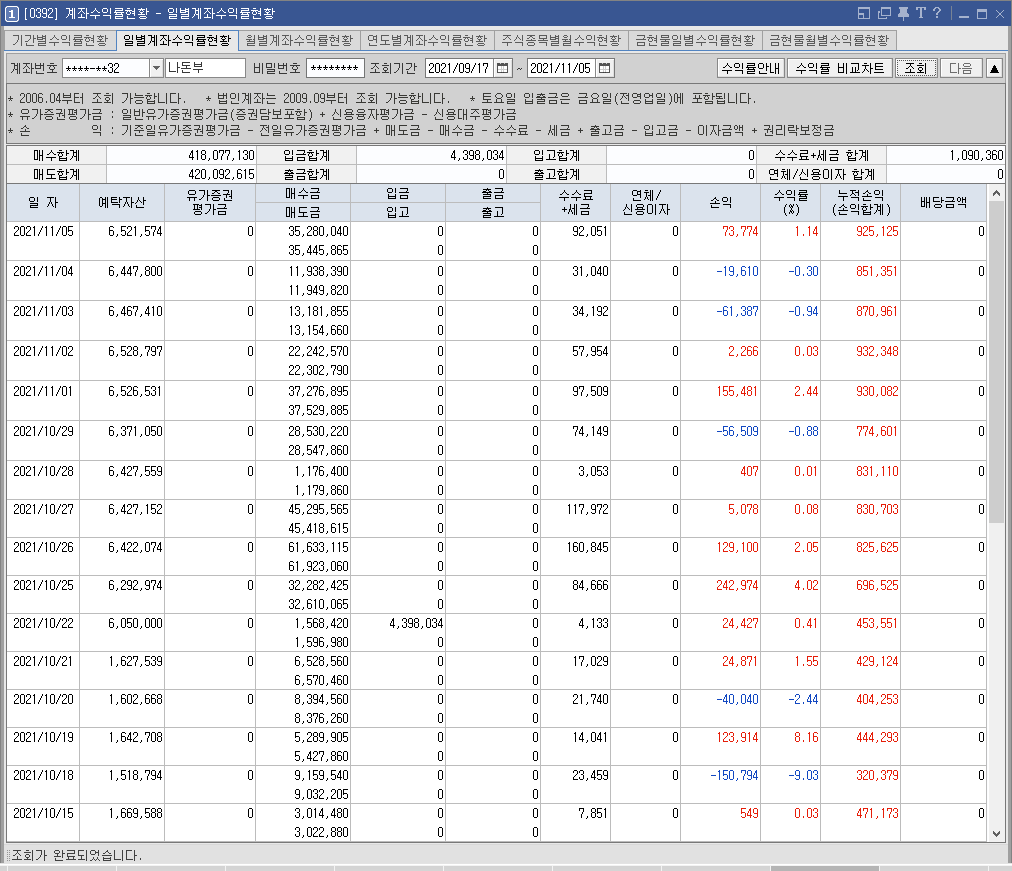Open the 수익률 비교차트 button
Image resolution: width=1012 pixels, height=871 pixels.
click(x=840, y=68)
